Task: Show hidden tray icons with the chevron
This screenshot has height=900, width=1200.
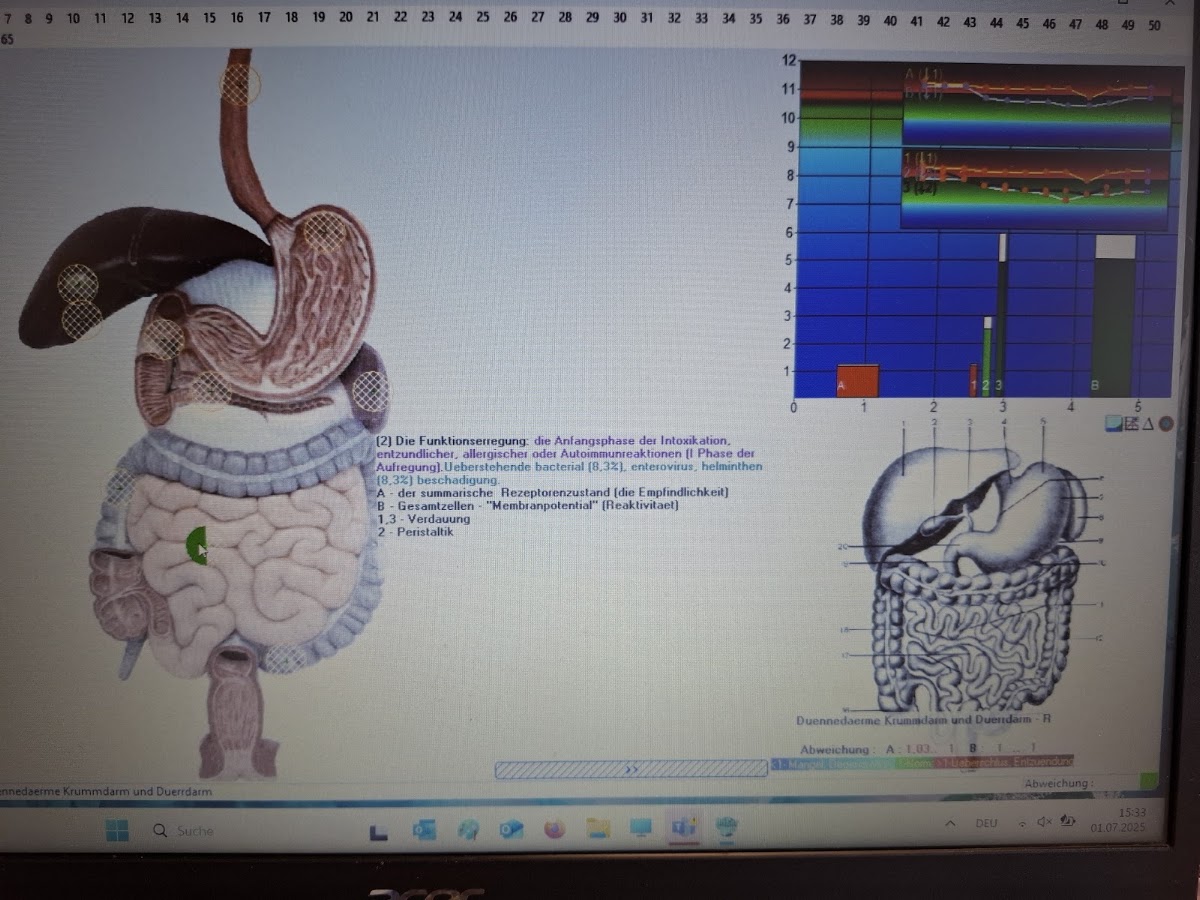Action: click(950, 823)
